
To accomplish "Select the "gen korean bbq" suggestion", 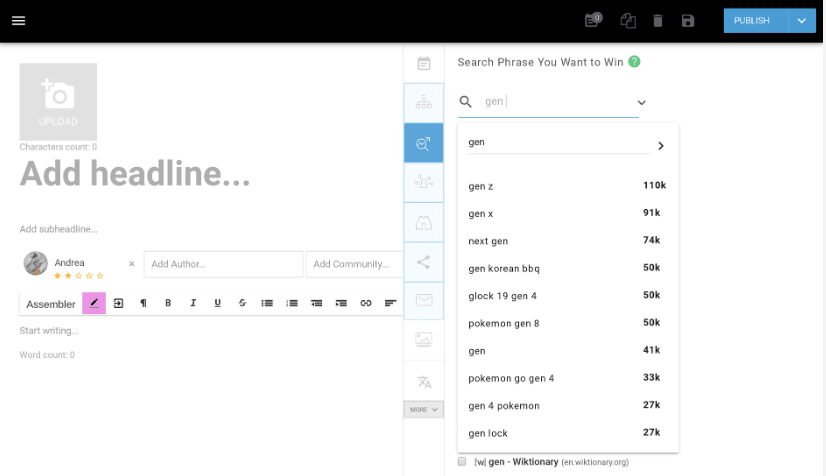I will pyautogui.click(x=504, y=268).
